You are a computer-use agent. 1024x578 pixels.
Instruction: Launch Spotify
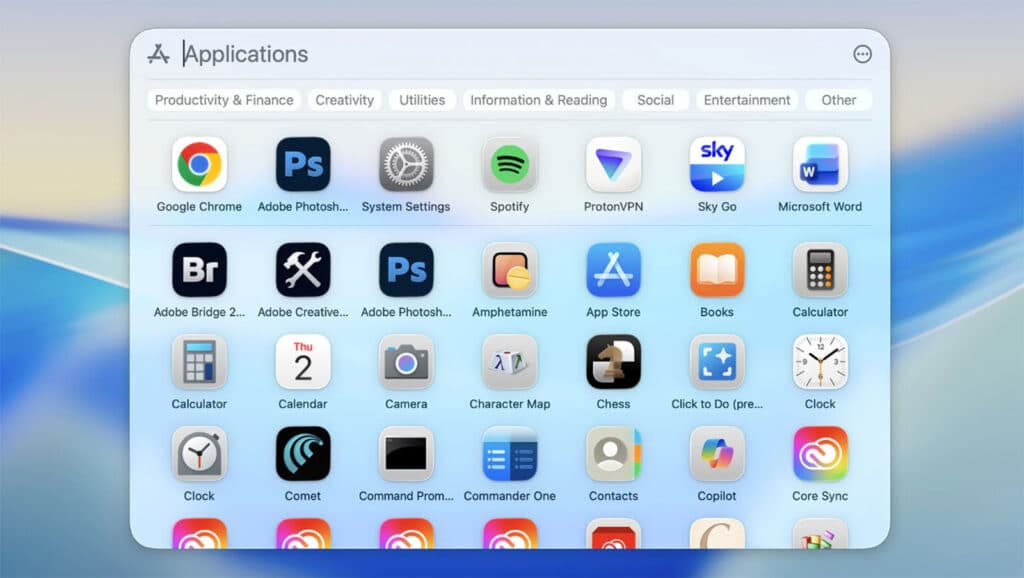(510, 168)
